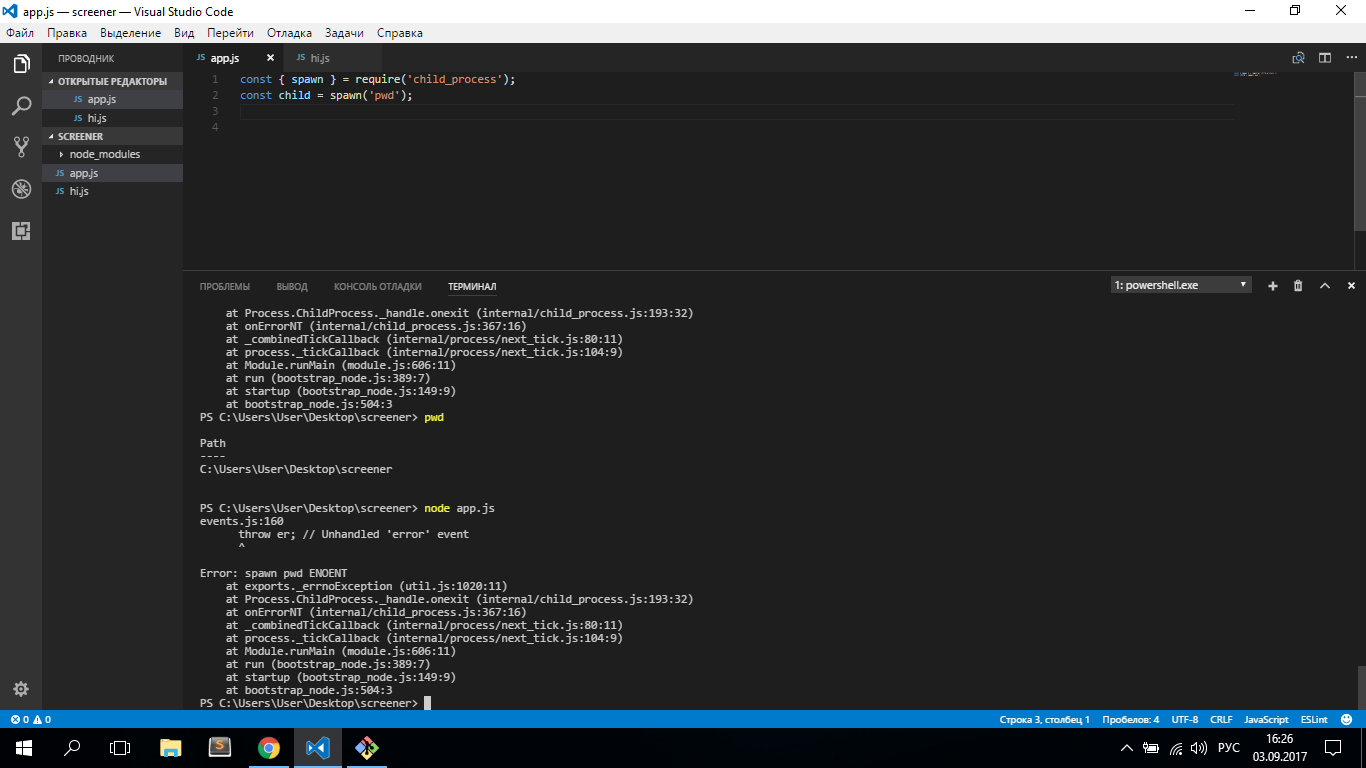Image resolution: width=1366 pixels, height=768 pixels.
Task: Open hi.js in the SCREENER folder
Action: (x=112, y=191)
